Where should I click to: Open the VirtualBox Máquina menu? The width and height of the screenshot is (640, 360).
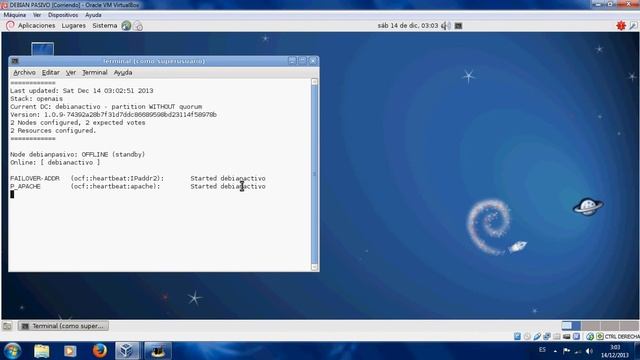click(x=15, y=15)
